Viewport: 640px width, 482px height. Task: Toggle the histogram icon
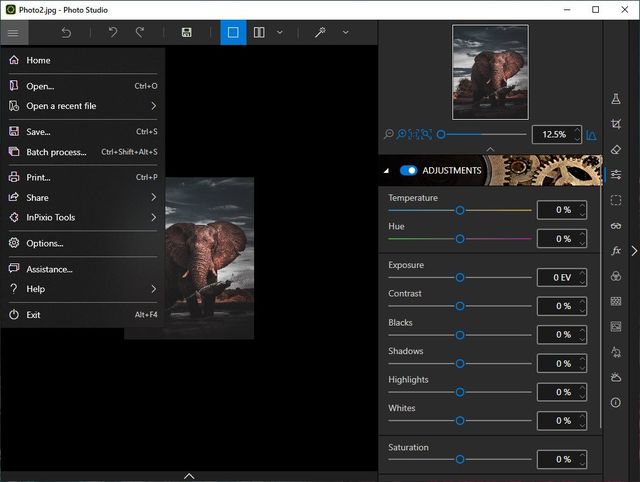591,135
